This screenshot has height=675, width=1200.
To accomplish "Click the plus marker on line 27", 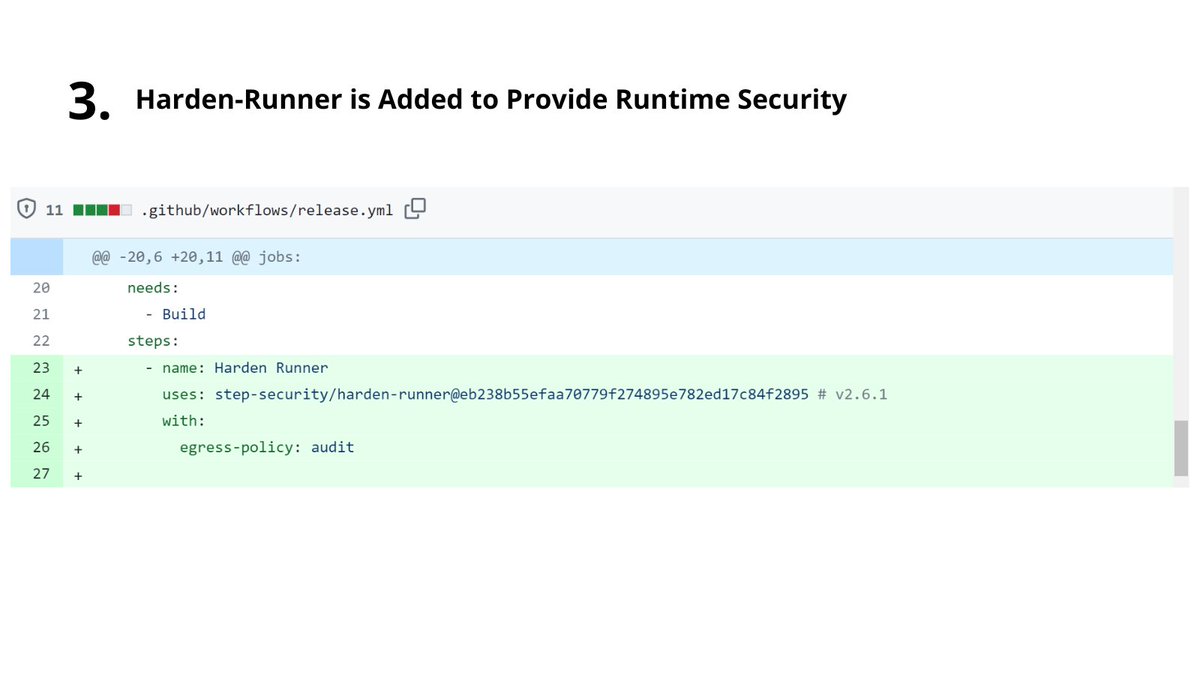I will [x=78, y=475].
